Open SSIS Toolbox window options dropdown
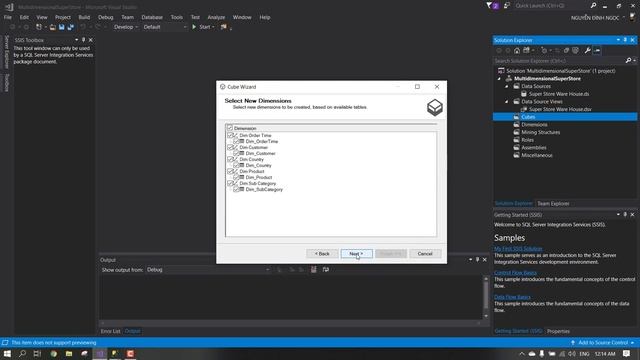Image resolution: width=640 pixels, height=360 pixels. click(x=76, y=40)
